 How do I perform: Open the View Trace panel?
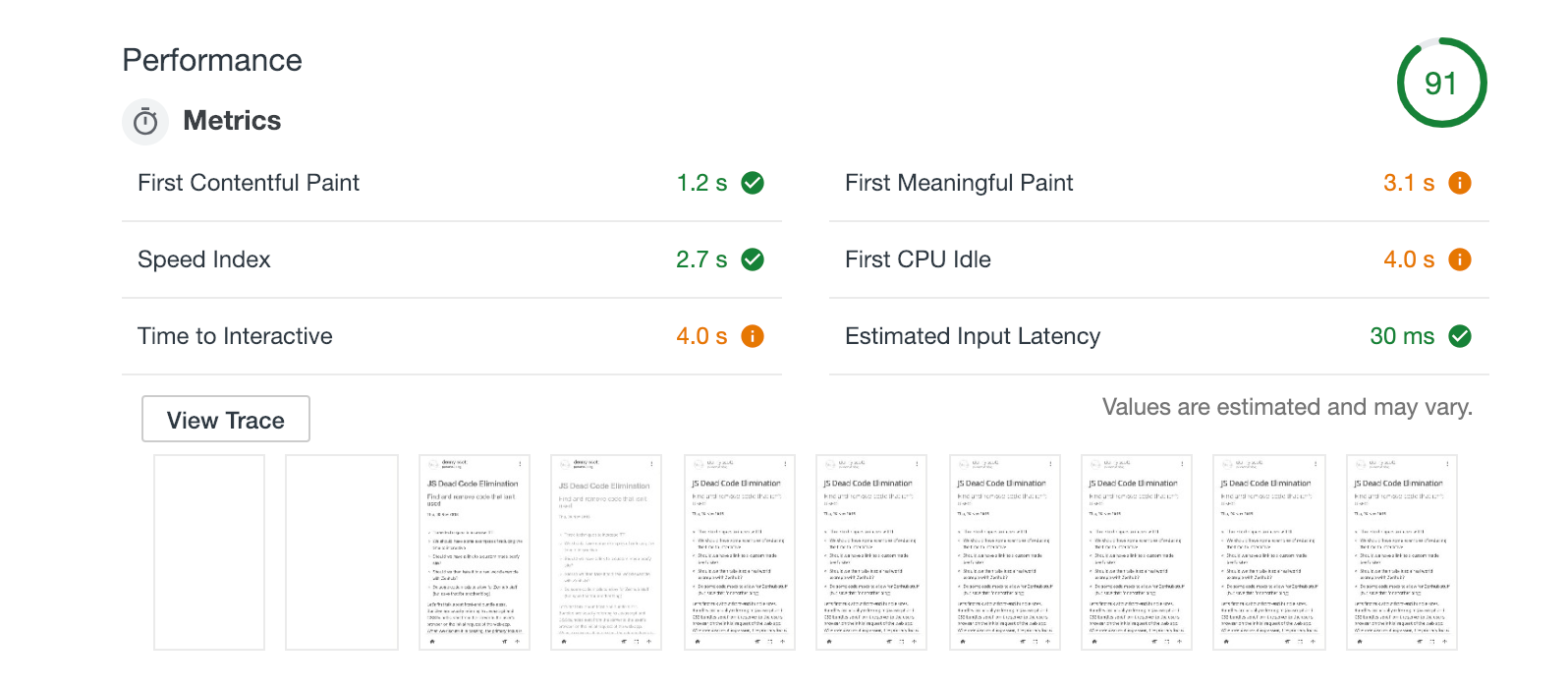click(x=225, y=419)
